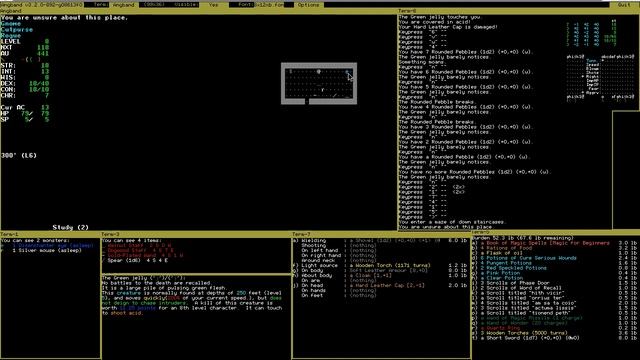Click 'Your Hard Leather Cap is damaged!' log line
Viewport: 640px width, 360px height.
(x=448, y=27)
